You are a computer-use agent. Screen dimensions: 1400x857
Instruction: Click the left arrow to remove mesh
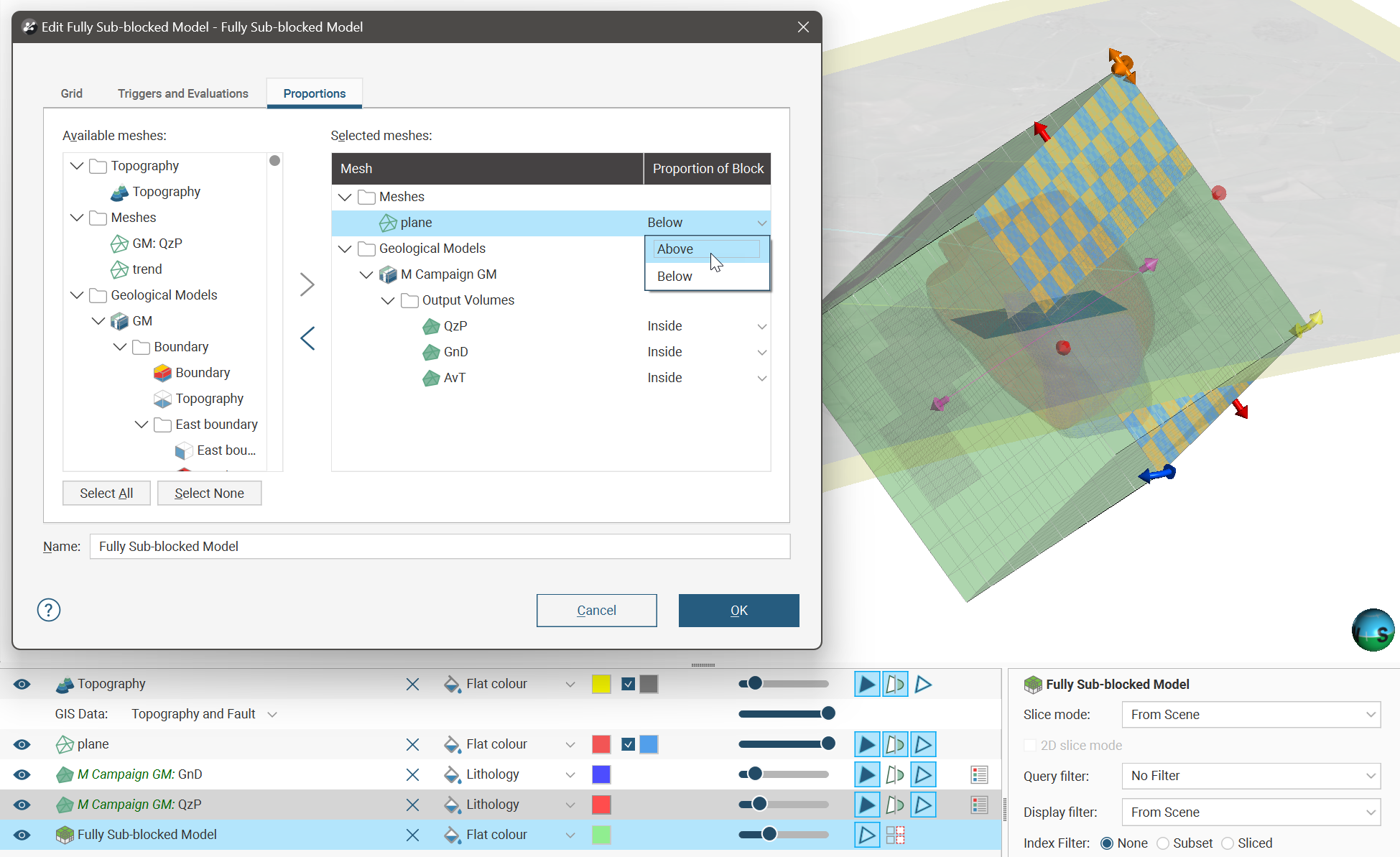(307, 338)
